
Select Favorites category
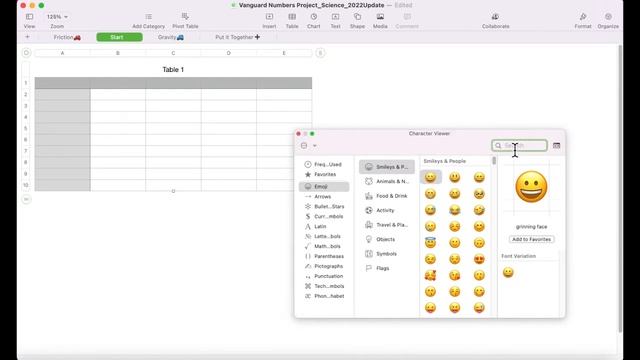tap(324, 174)
